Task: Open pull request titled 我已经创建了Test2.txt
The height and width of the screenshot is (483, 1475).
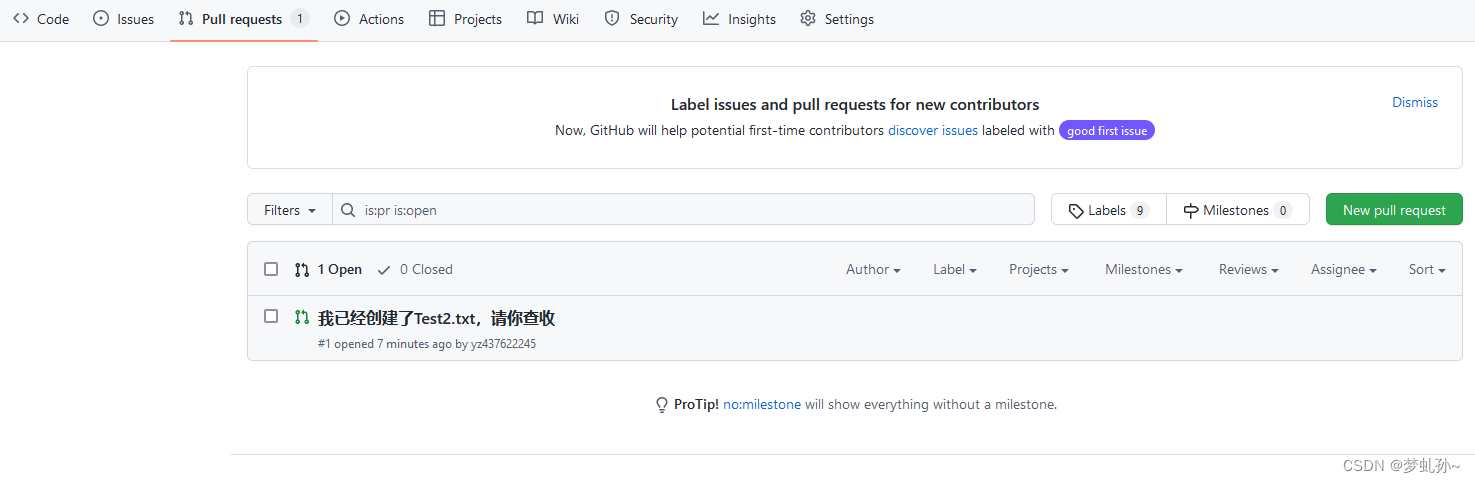Action: (436, 318)
